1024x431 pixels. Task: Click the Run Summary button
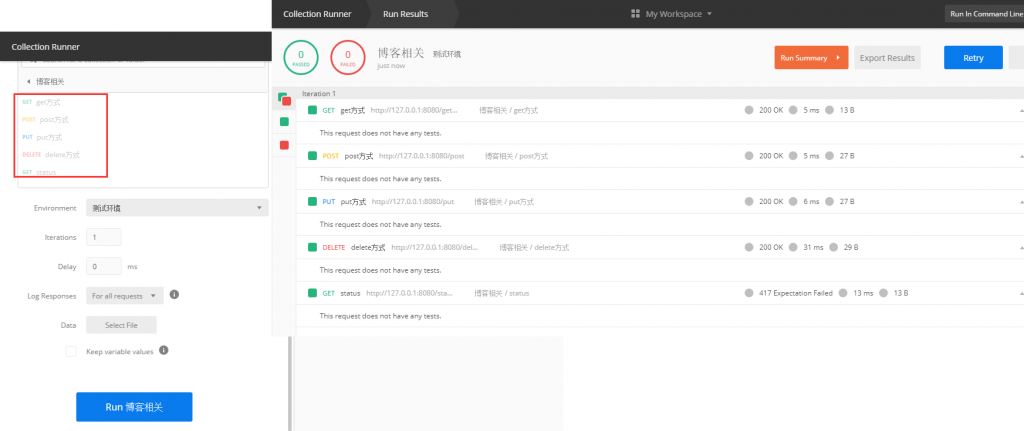pyautogui.click(x=811, y=57)
